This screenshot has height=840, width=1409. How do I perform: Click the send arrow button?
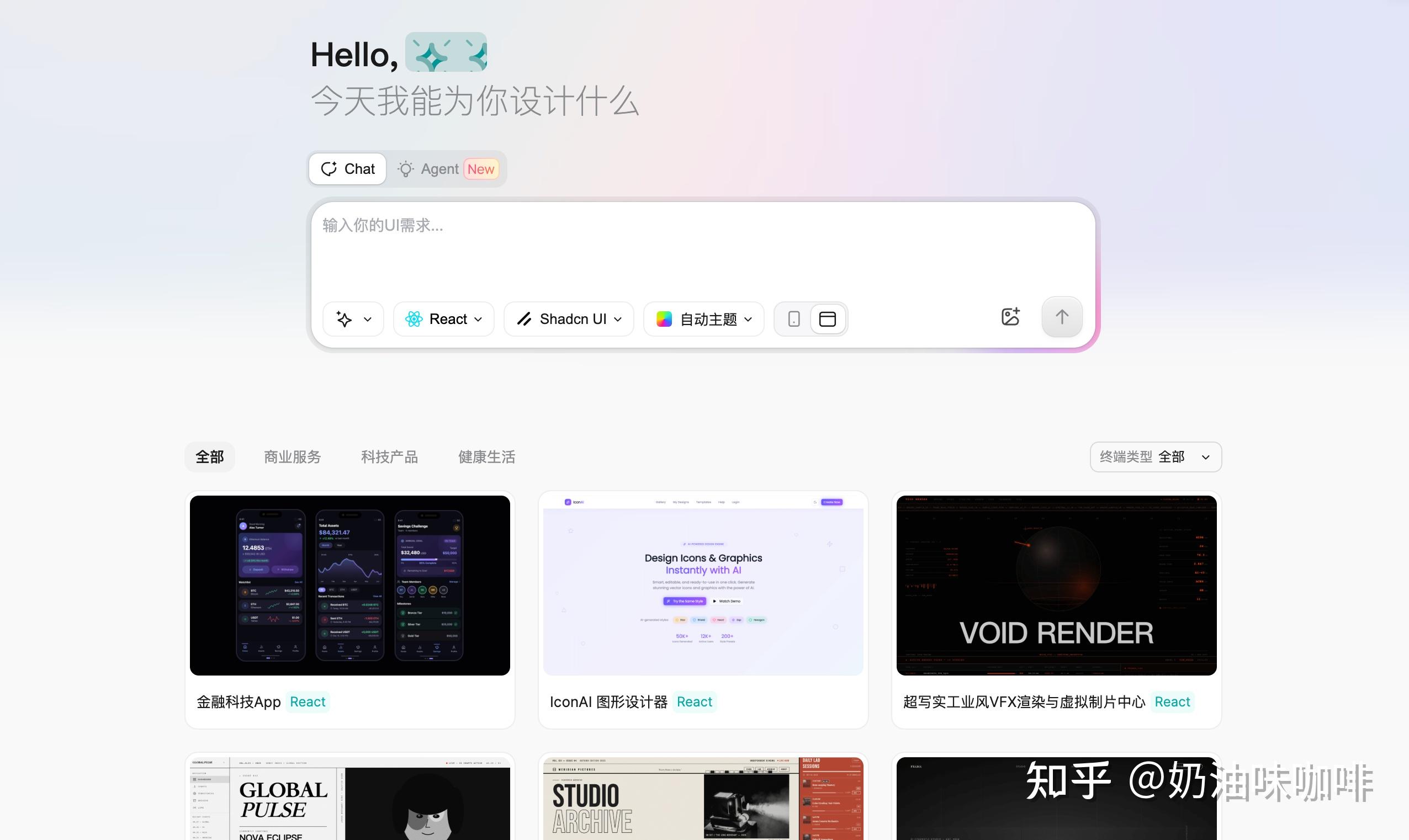pos(1062,316)
